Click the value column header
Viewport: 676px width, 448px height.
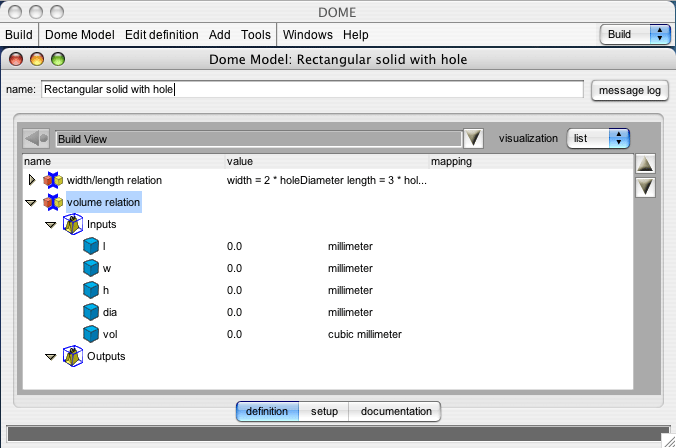pyautogui.click(x=327, y=161)
